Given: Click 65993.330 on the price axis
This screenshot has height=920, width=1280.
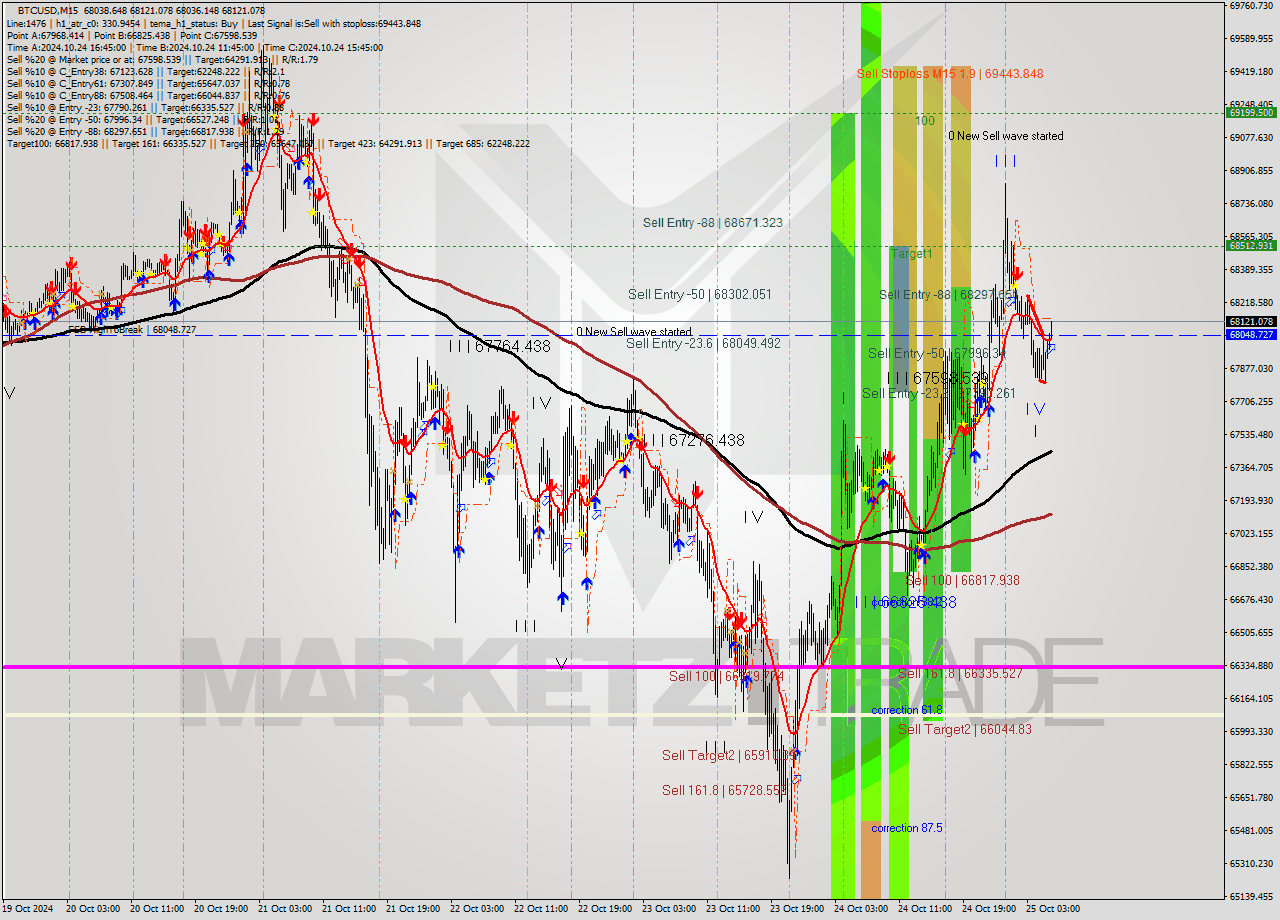Looking at the screenshot, I should pos(1250,732).
